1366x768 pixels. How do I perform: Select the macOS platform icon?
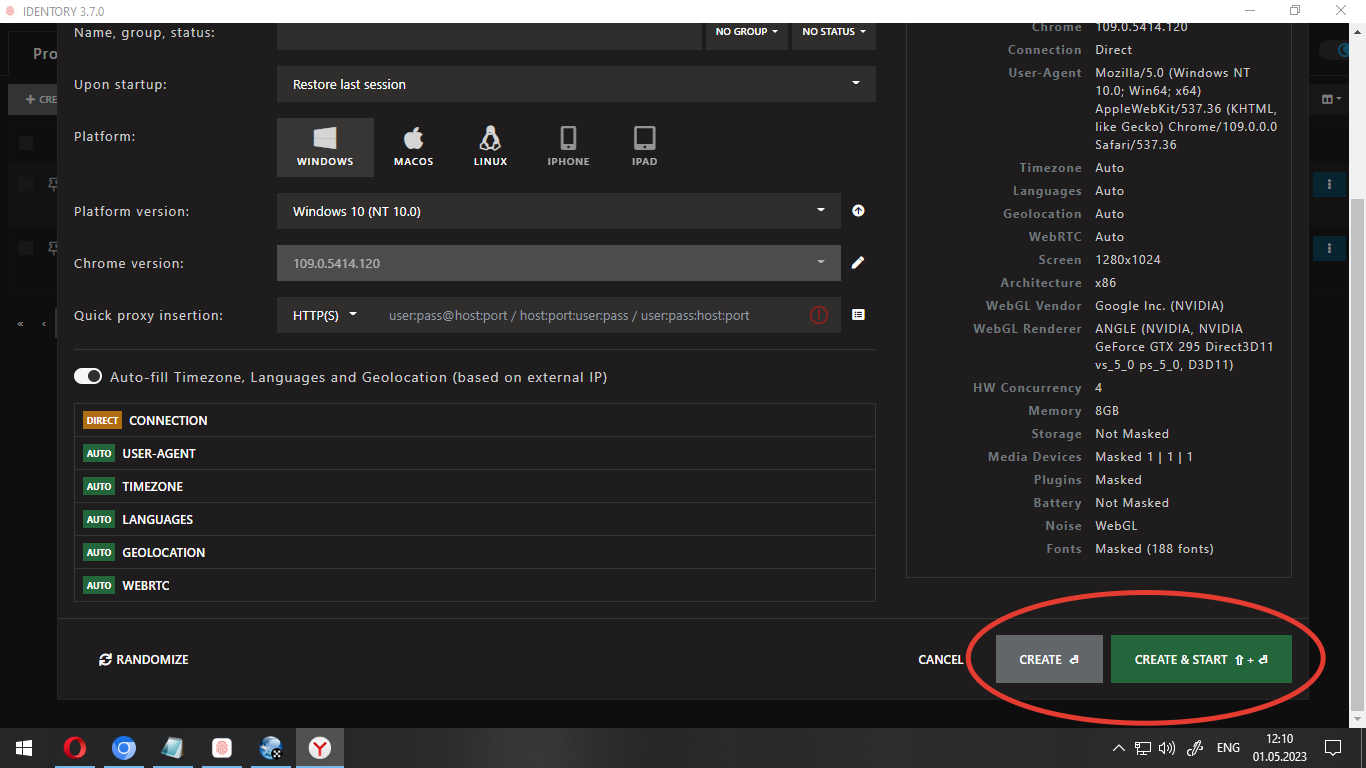point(413,146)
